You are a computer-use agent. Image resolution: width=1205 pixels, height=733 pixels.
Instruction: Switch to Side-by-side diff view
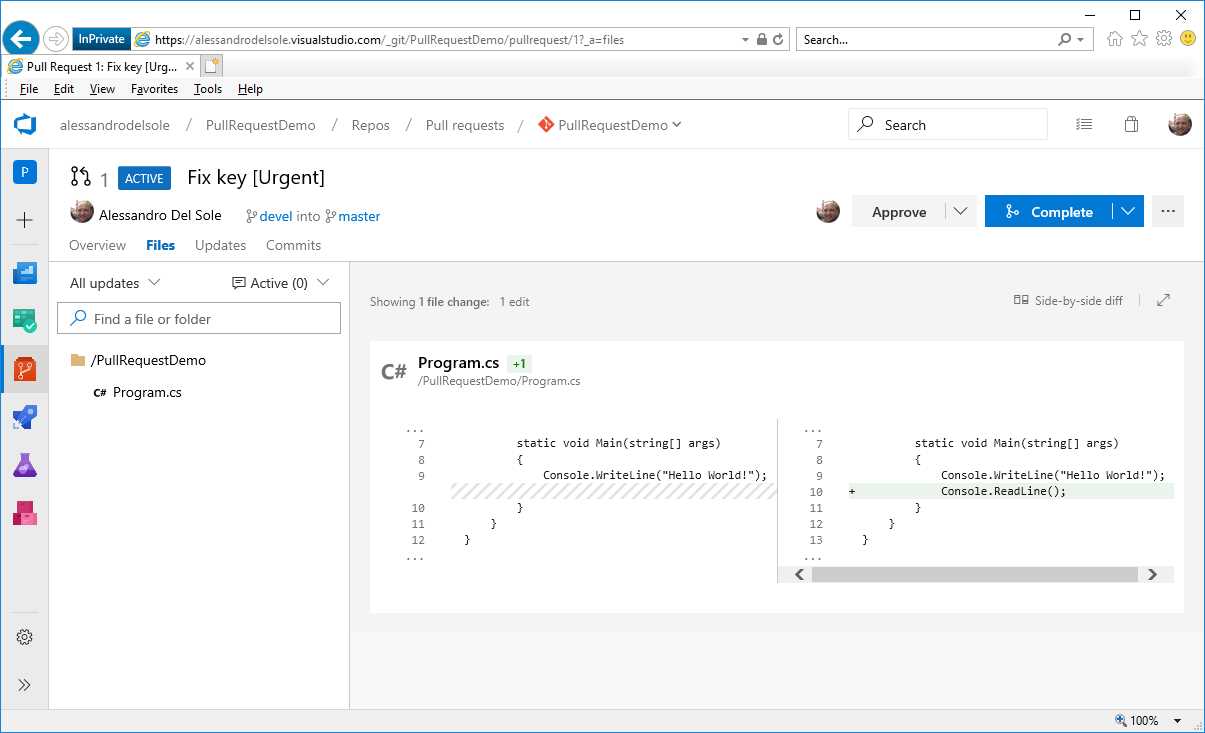(1068, 300)
